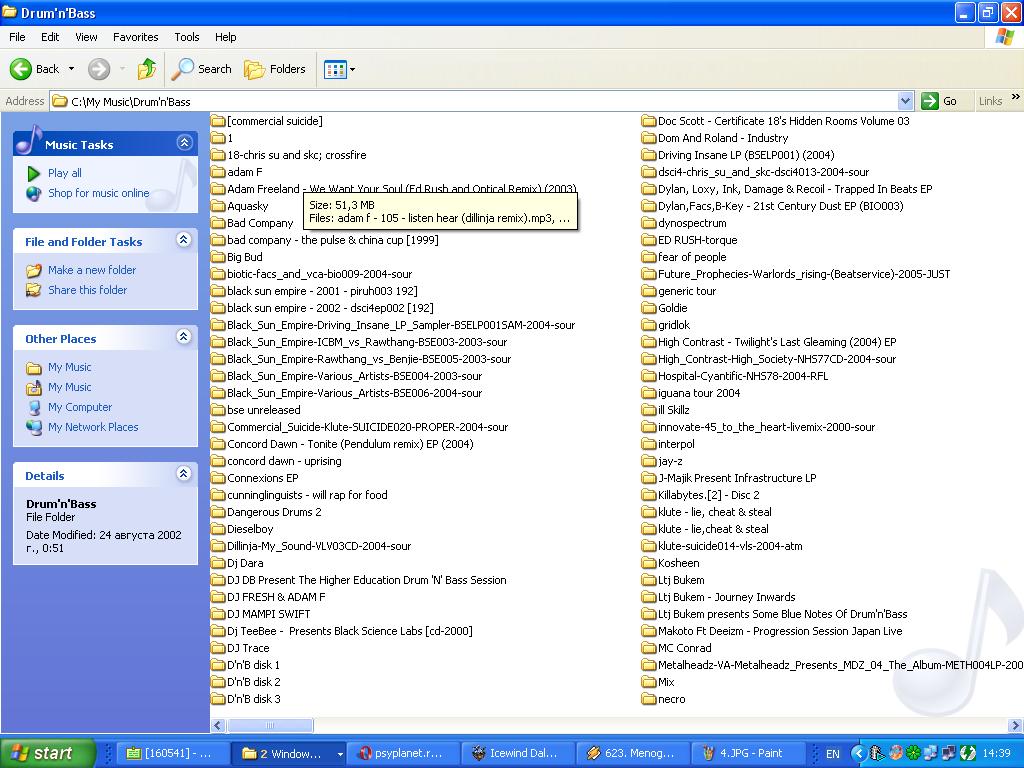Collapse the Music Tasks panel
Screen dimensions: 1024x768
(x=184, y=143)
